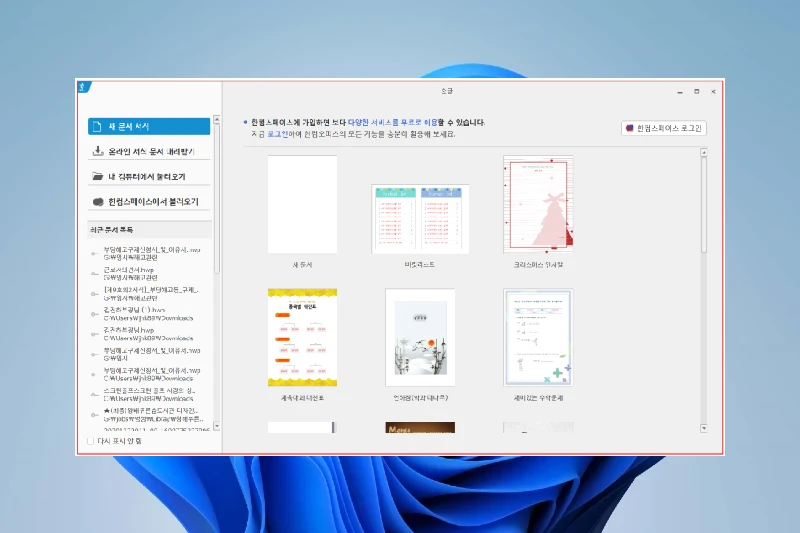The height and width of the screenshot is (533, 800).
Task: Open 온라인 서식 문서 내려받기 download option
Action: [148, 151]
